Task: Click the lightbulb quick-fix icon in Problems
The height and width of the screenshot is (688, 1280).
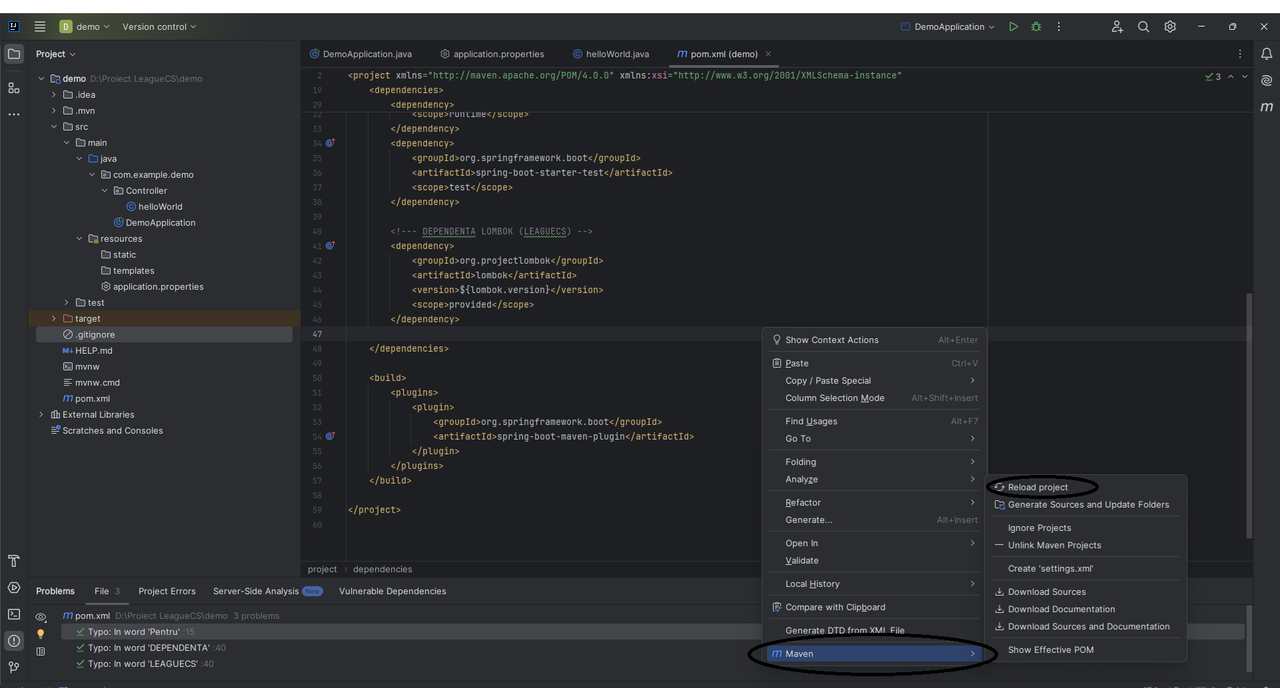Action: click(x=41, y=633)
